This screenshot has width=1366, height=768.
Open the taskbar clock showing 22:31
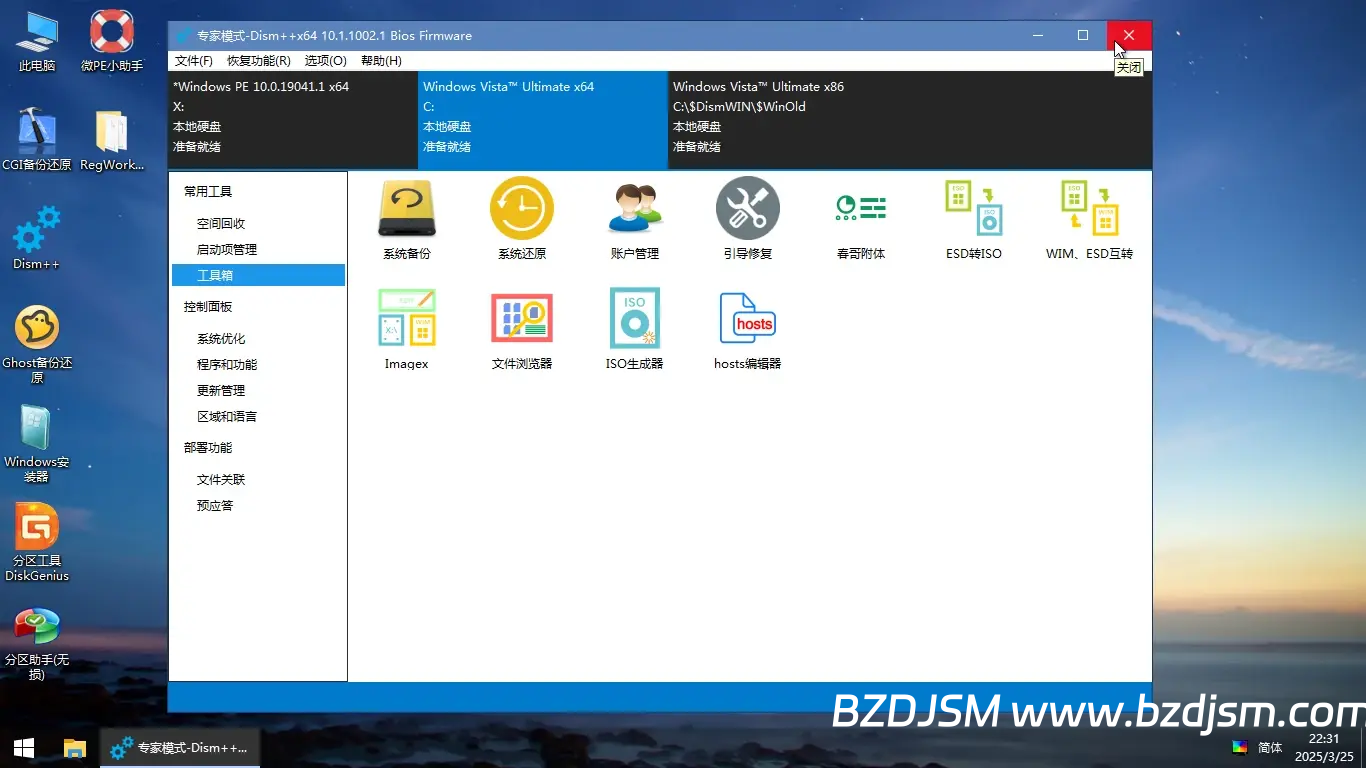coord(1324,748)
